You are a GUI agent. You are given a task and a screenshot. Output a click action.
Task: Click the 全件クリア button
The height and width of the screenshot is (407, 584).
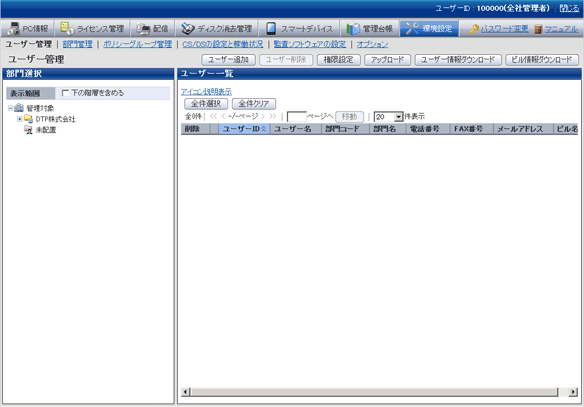(254, 104)
